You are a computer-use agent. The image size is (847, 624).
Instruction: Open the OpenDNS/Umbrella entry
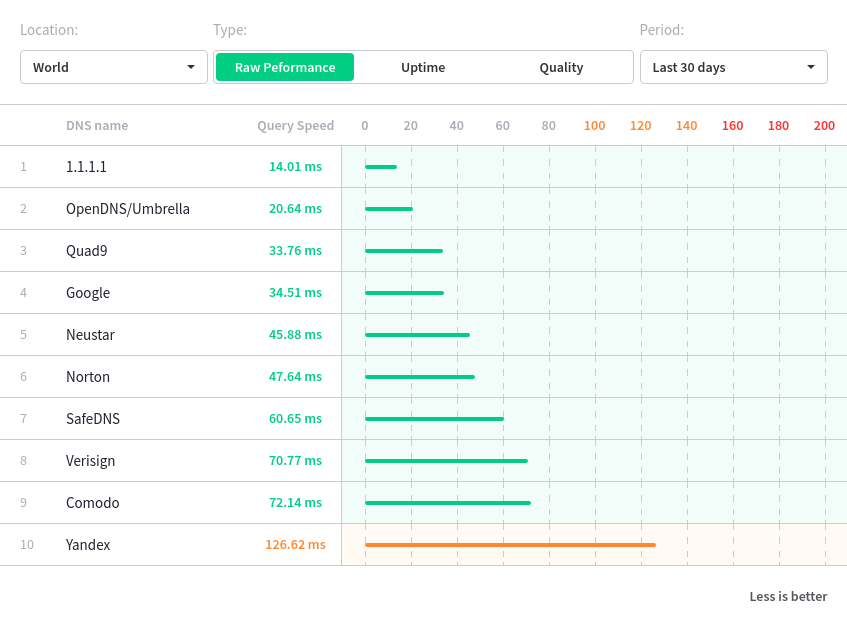click(x=126, y=209)
